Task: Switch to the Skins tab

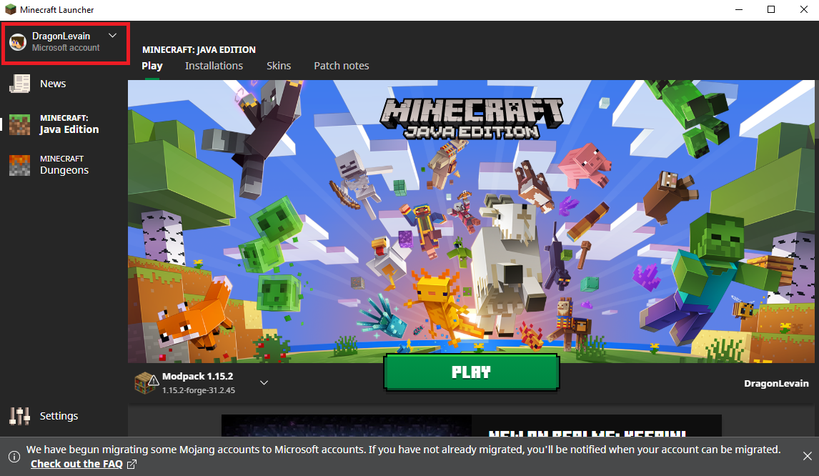Action: (278, 66)
